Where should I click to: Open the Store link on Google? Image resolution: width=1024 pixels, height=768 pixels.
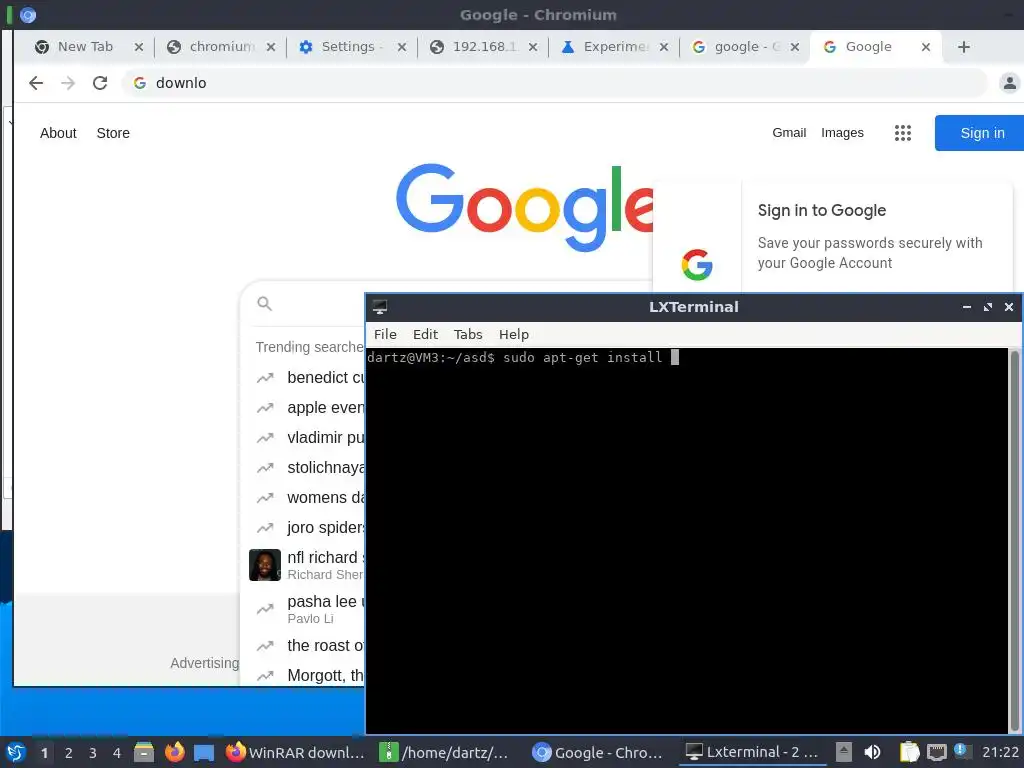point(113,133)
